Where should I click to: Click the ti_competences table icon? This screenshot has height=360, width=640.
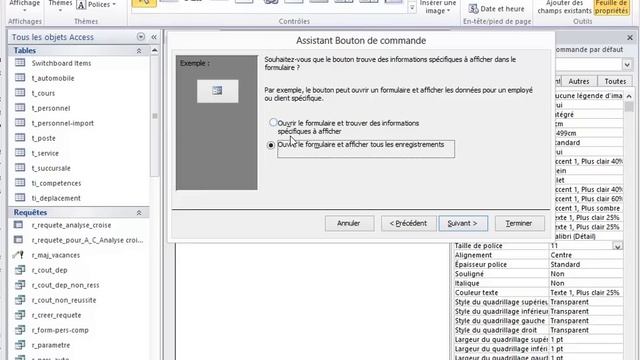tap(20, 183)
